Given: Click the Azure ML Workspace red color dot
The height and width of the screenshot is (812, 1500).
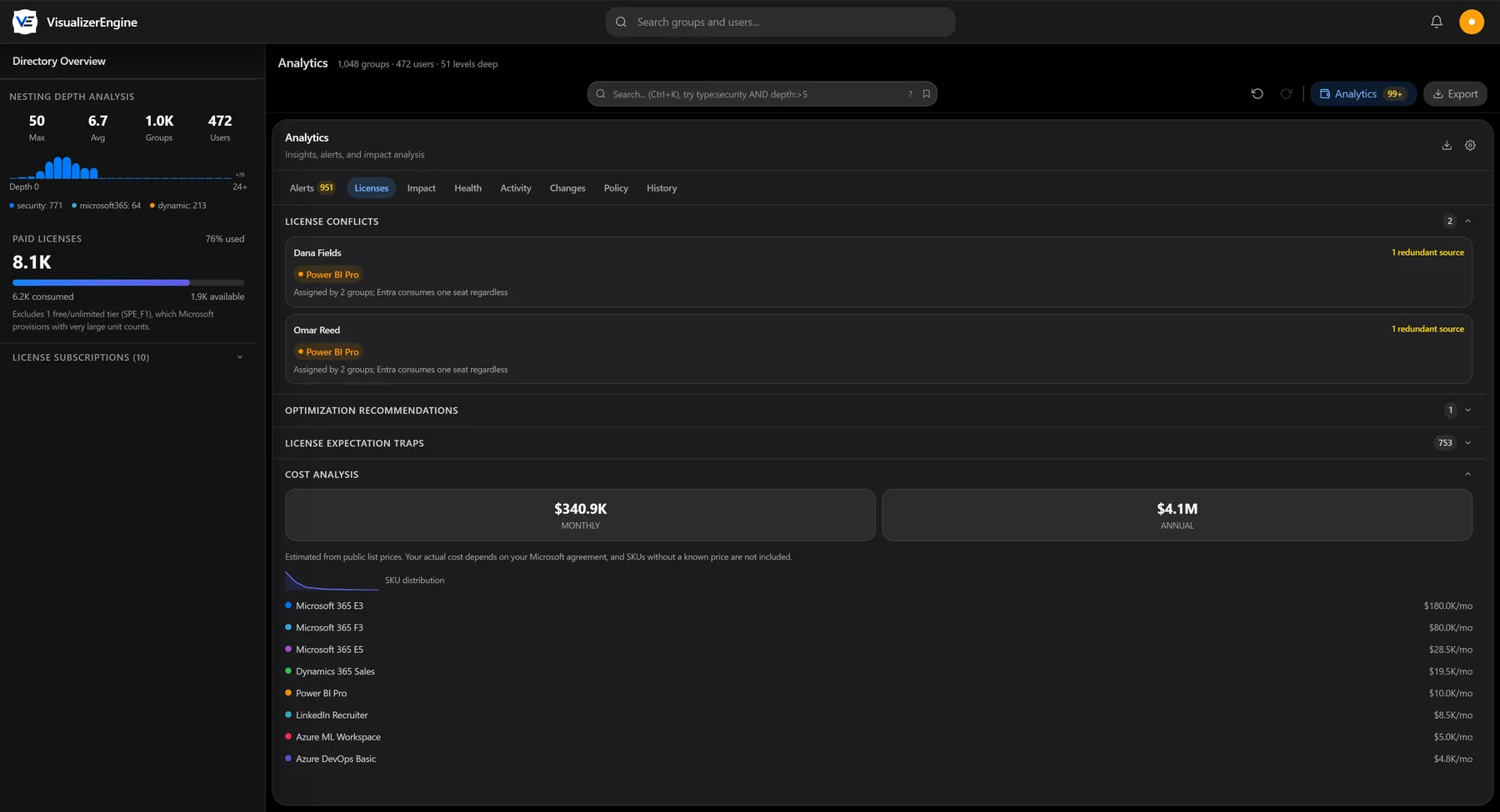Looking at the screenshot, I should pyautogui.click(x=288, y=736).
